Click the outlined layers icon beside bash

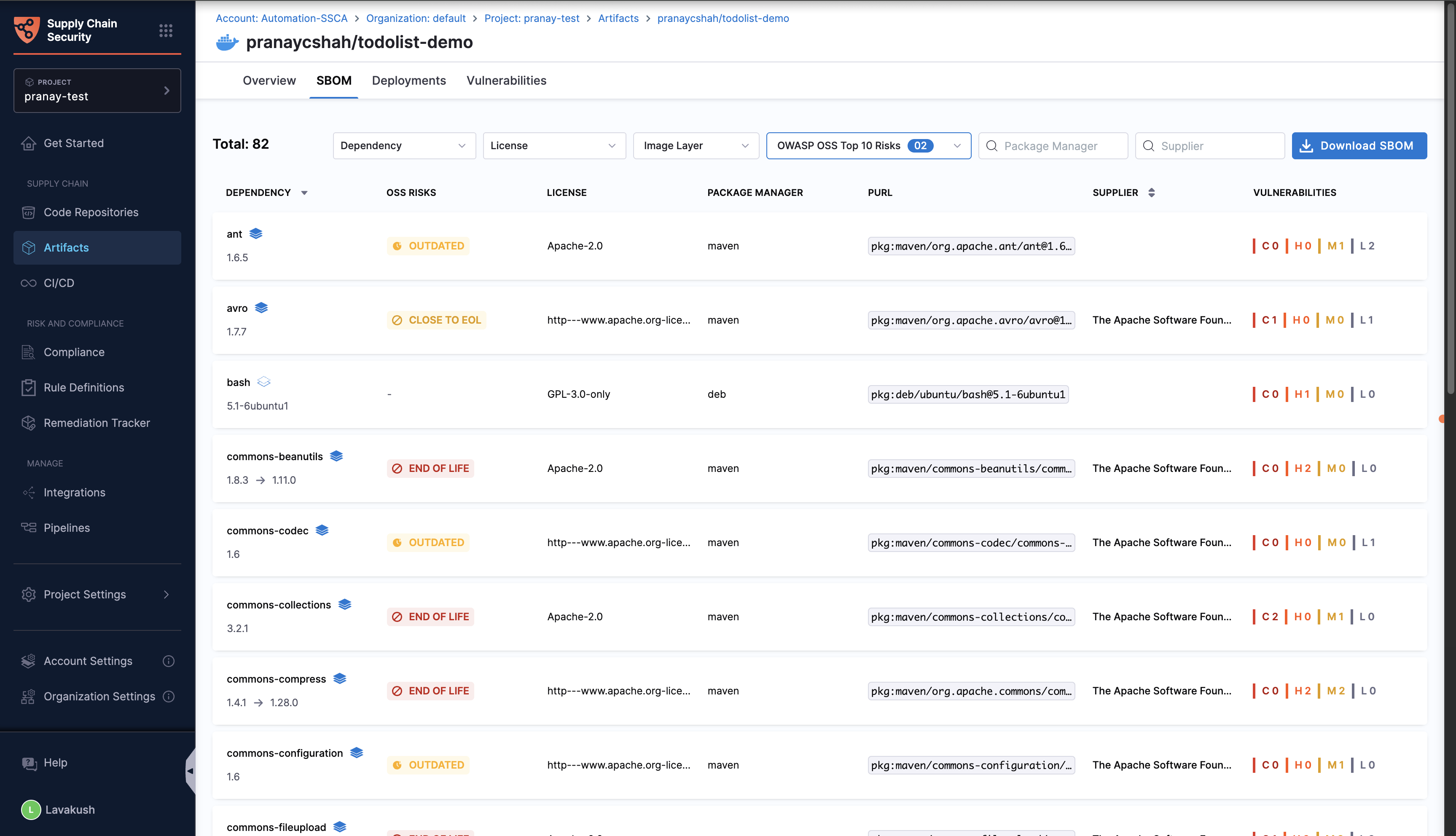coord(263,382)
